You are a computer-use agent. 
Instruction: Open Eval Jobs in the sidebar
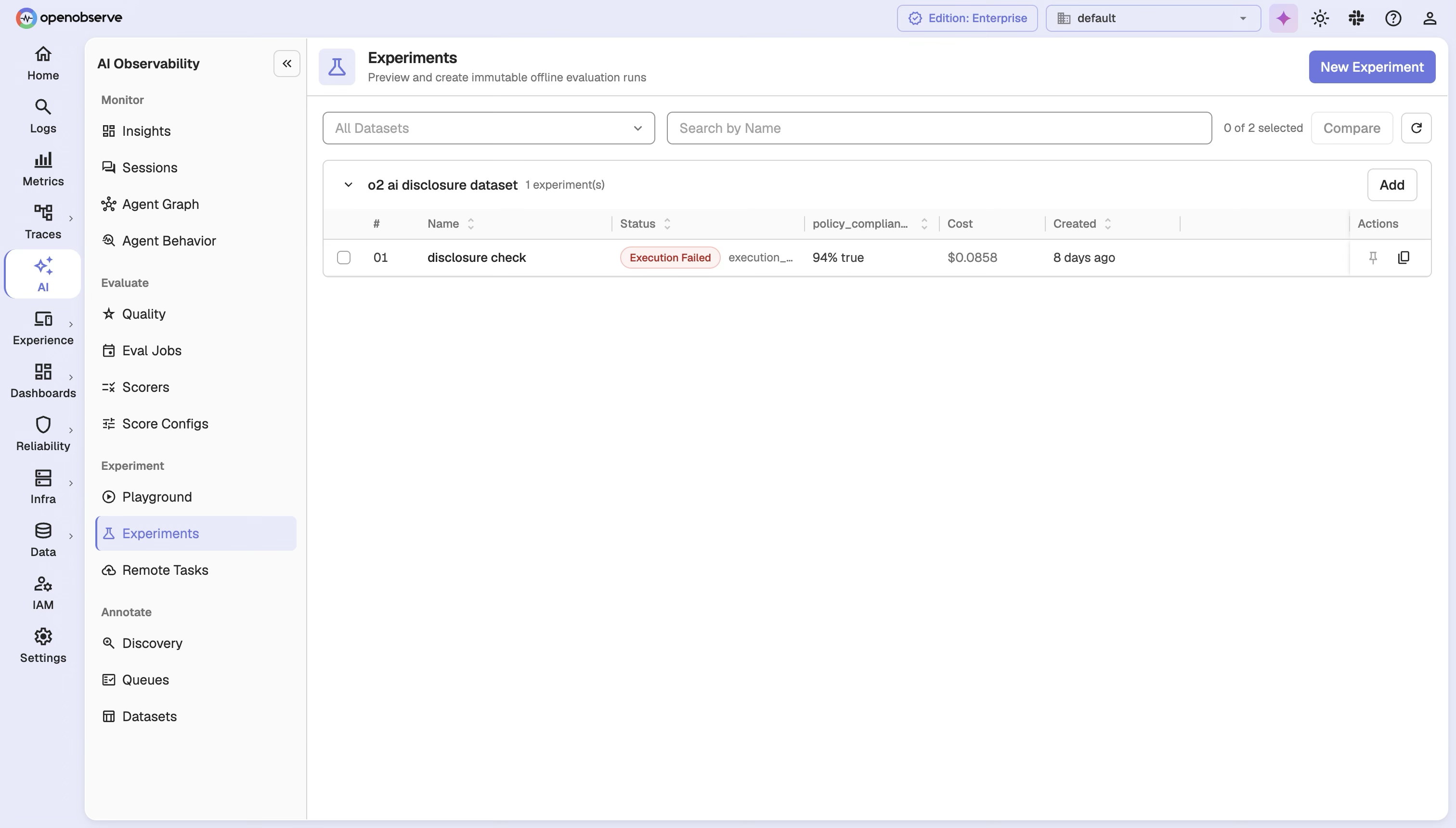point(195,350)
